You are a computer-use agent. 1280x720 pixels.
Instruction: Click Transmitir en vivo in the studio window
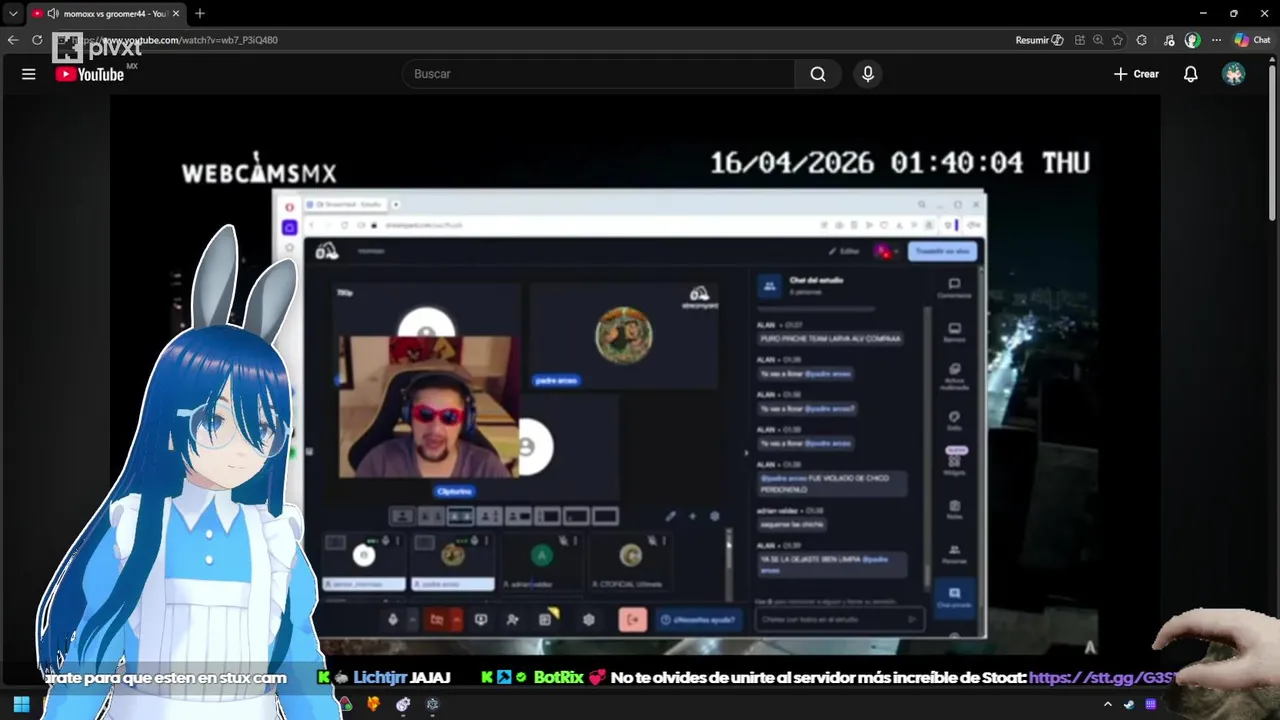coord(942,251)
